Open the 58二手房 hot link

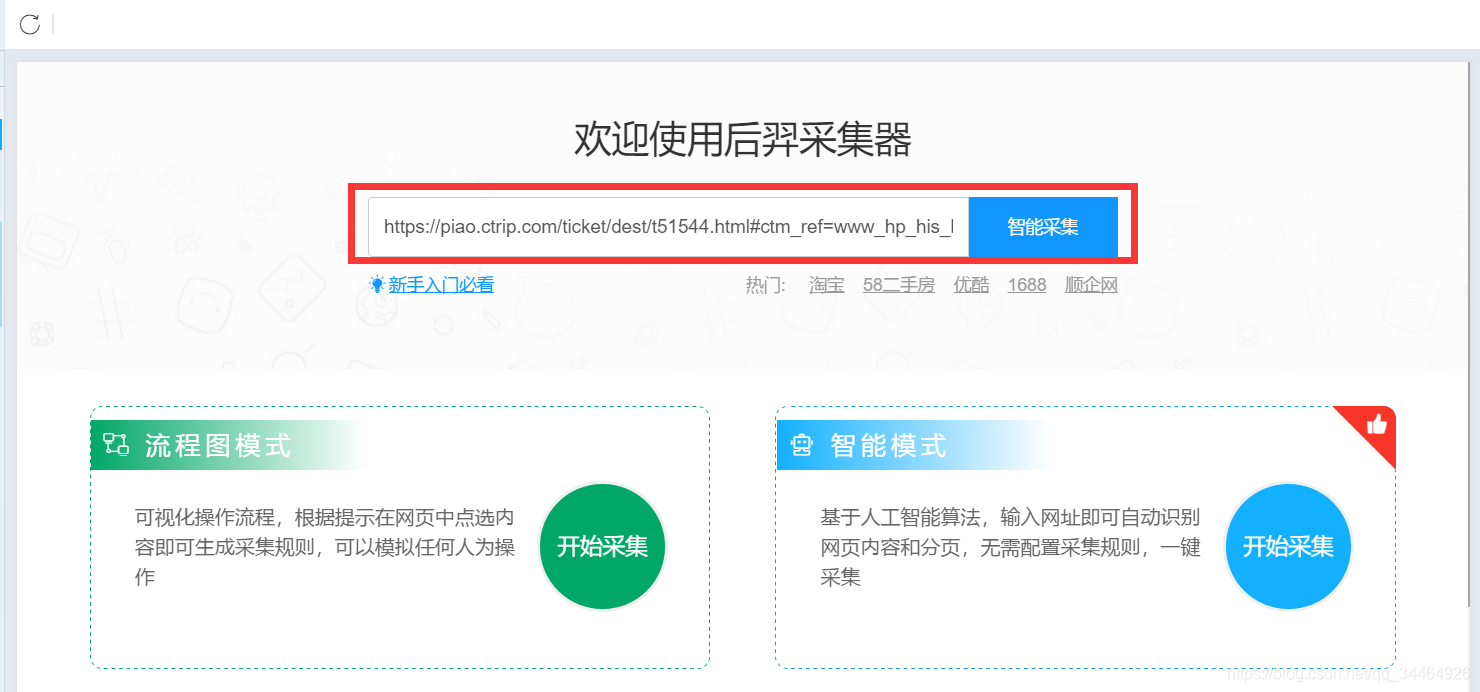tap(899, 285)
